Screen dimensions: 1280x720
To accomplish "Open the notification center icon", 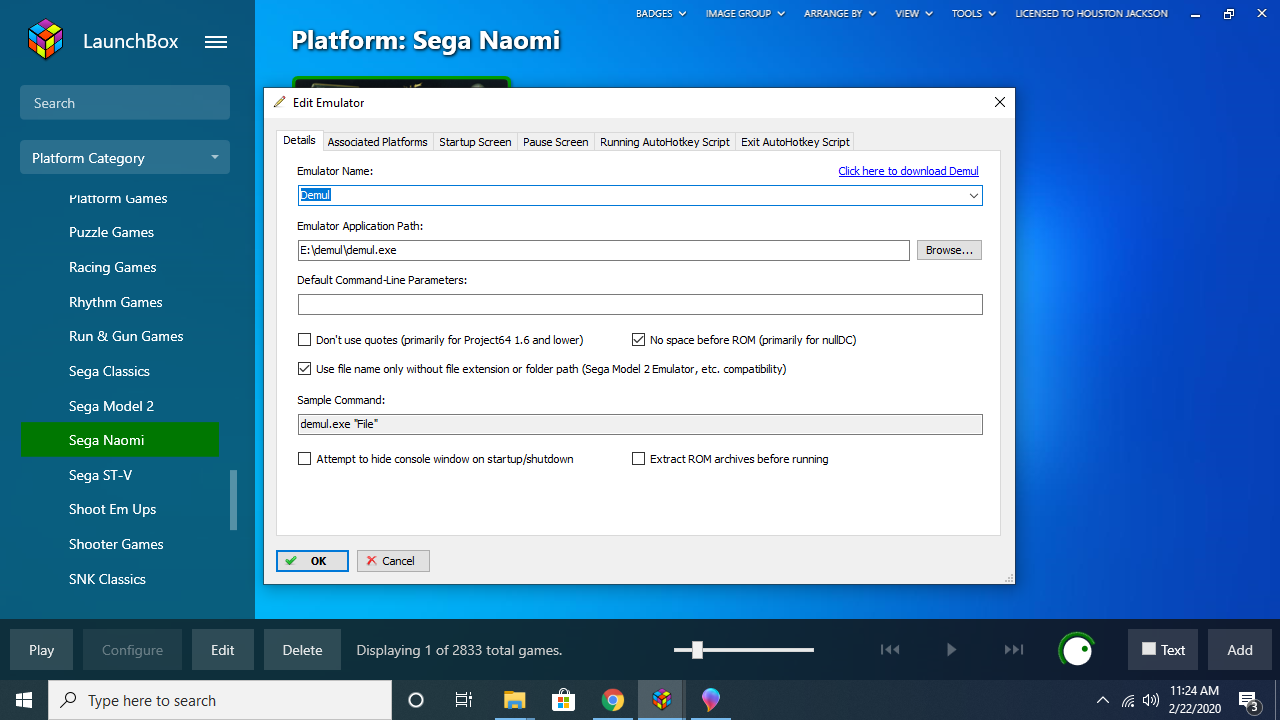I will coord(1249,700).
